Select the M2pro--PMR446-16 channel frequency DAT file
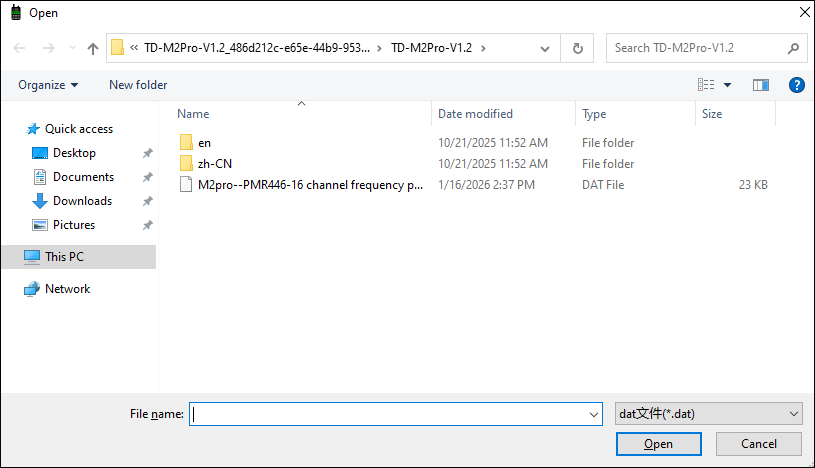 point(310,185)
